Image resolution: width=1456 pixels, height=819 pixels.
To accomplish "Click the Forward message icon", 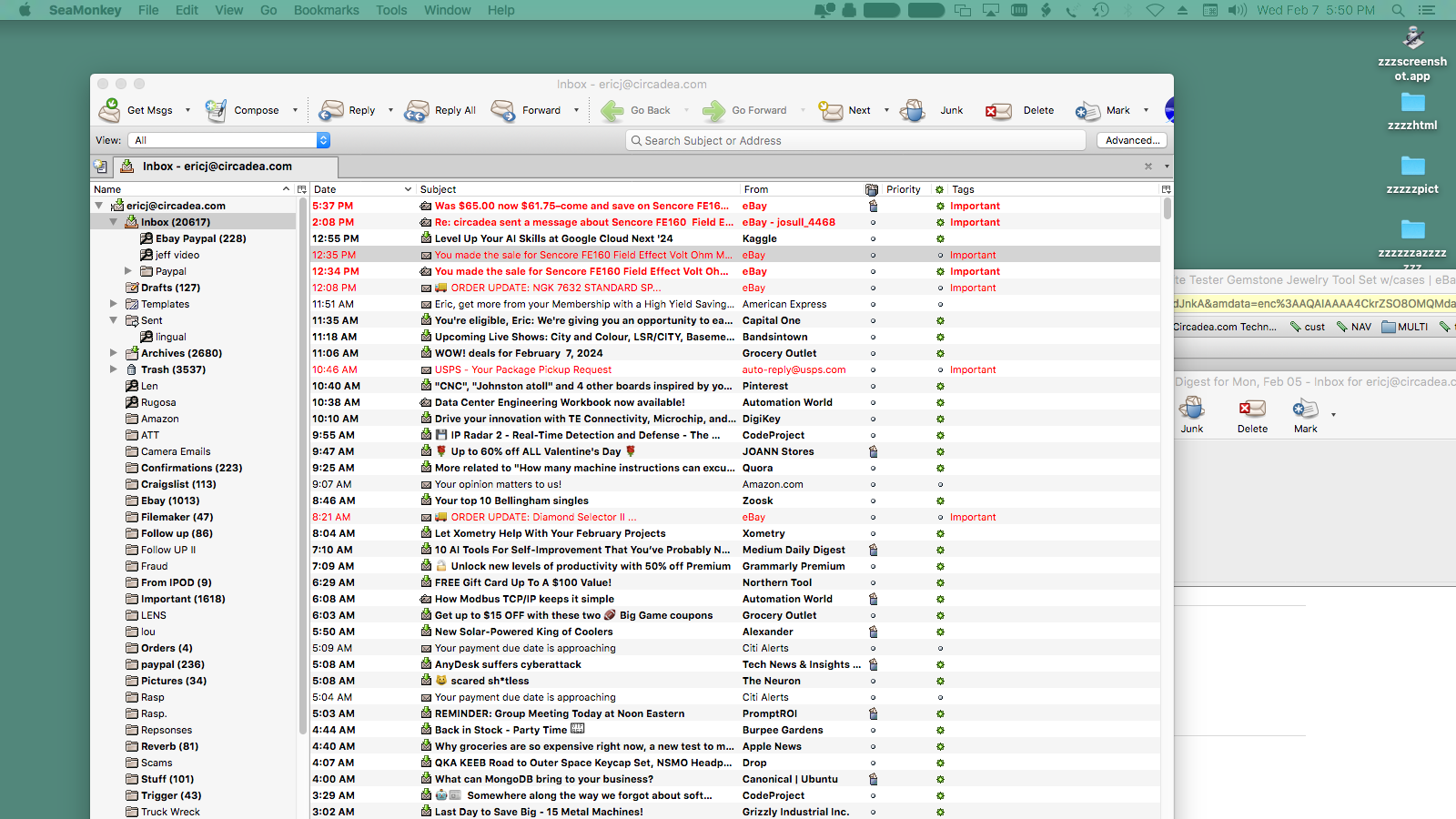I will [503, 110].
